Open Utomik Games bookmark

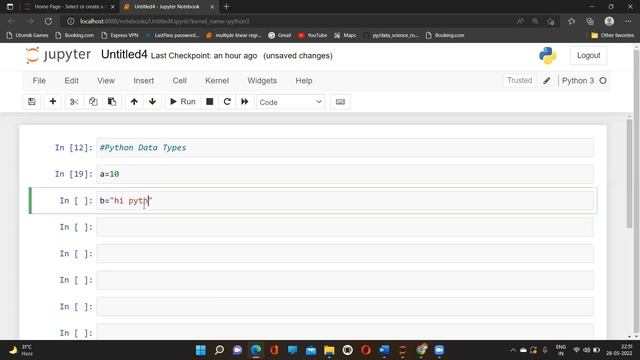click(27, 36)
